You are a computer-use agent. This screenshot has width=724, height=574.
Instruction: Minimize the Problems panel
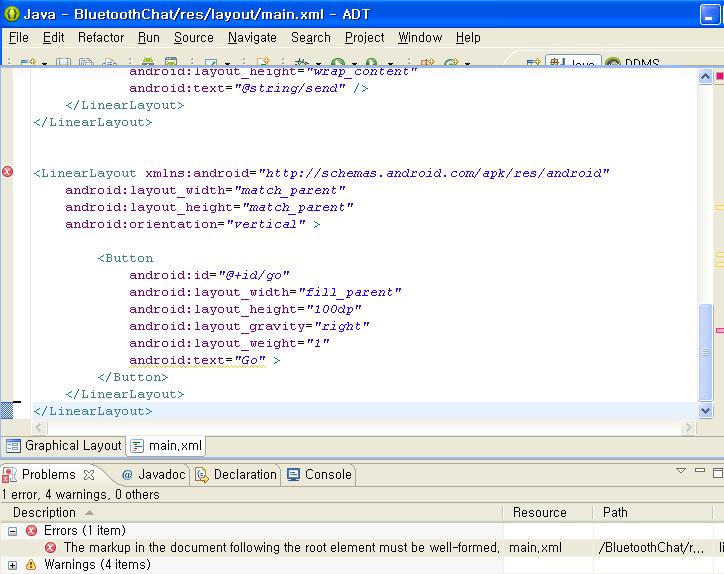700,471
